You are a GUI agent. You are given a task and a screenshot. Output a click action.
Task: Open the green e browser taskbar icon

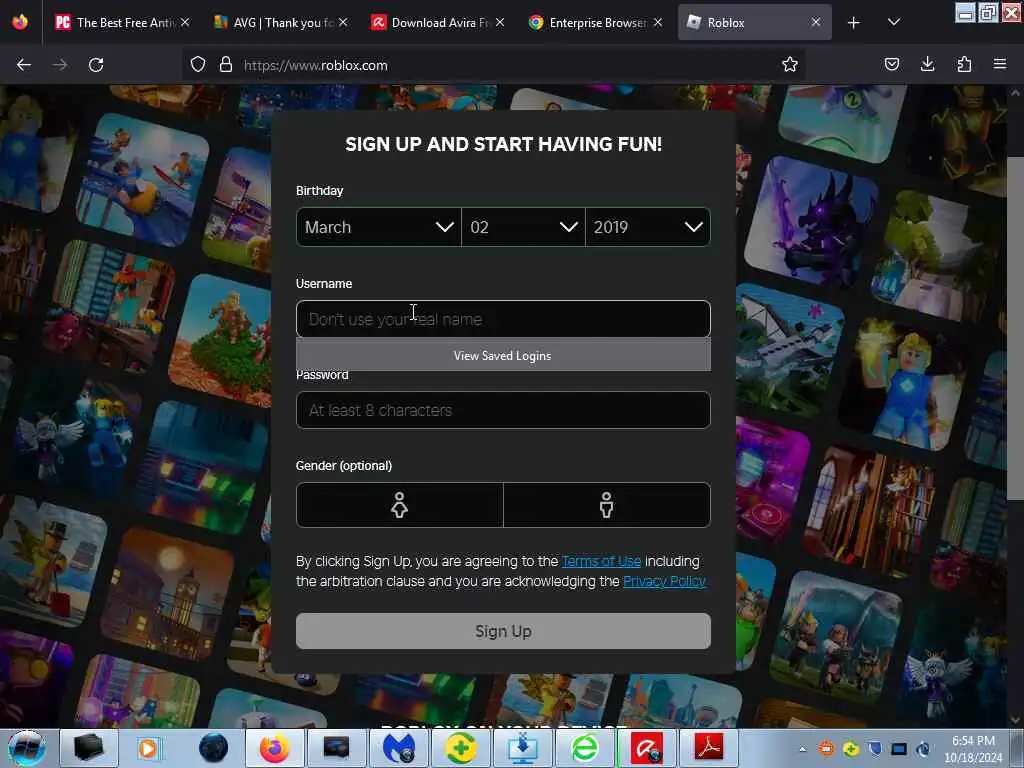[584, 748]
